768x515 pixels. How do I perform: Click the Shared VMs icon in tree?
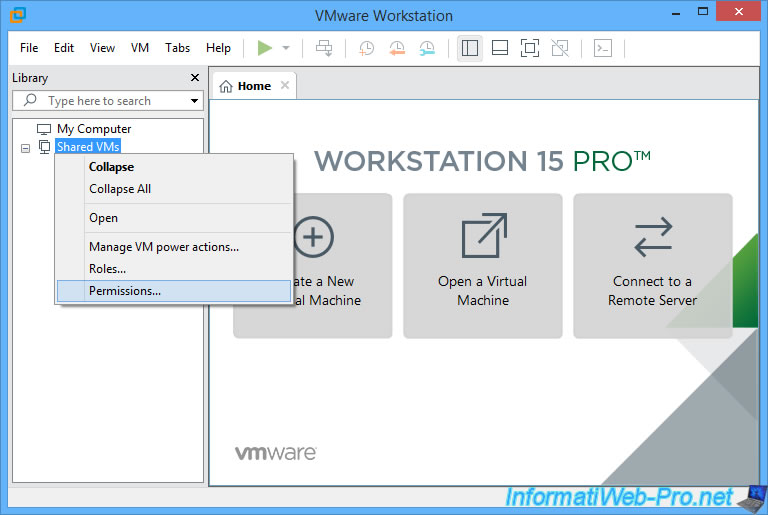coord(45,147)
